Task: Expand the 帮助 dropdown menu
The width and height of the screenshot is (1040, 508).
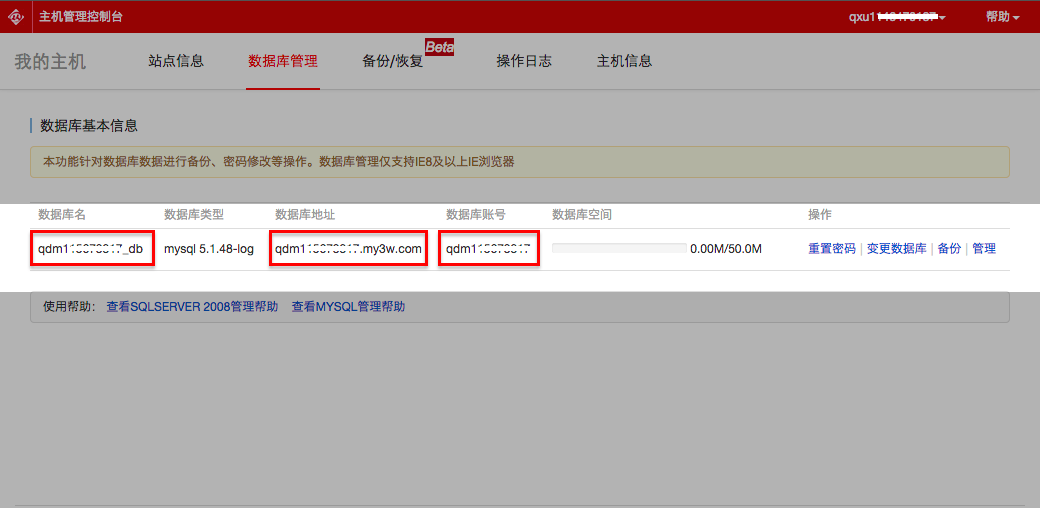Action: tap(1002, 17)
